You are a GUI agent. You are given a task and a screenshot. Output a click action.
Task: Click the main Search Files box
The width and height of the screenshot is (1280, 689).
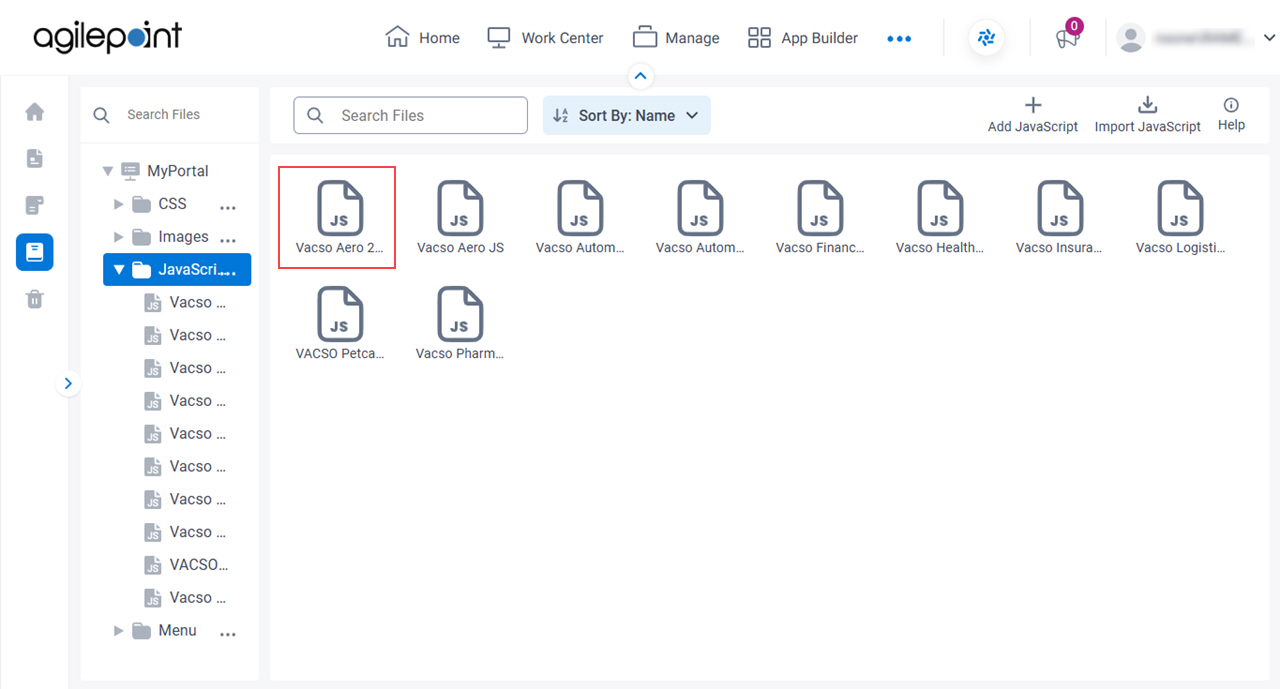click(x=410, y=115)
